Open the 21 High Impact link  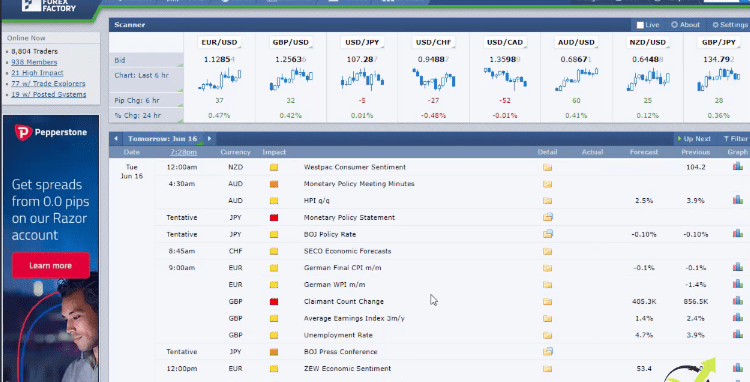37,73
